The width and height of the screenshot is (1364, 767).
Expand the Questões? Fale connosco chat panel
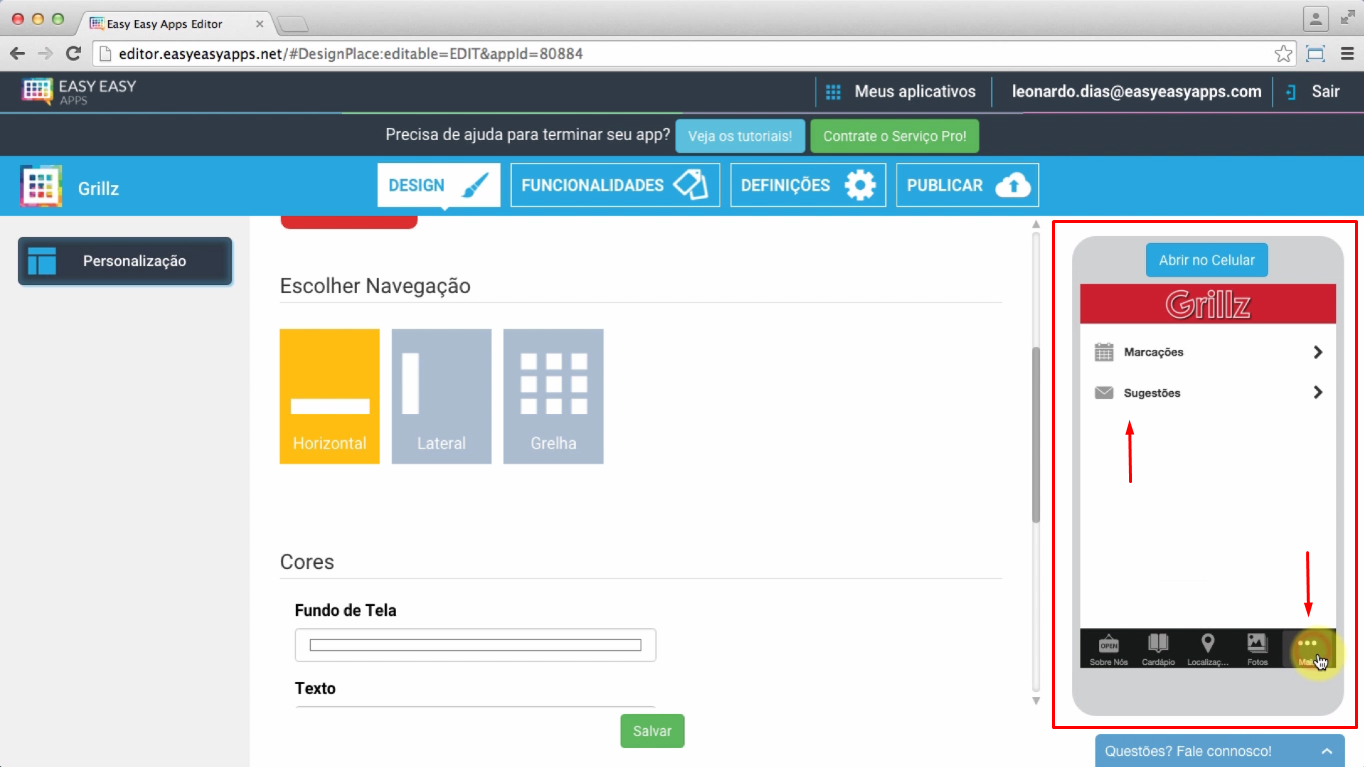pos(1326,751)
